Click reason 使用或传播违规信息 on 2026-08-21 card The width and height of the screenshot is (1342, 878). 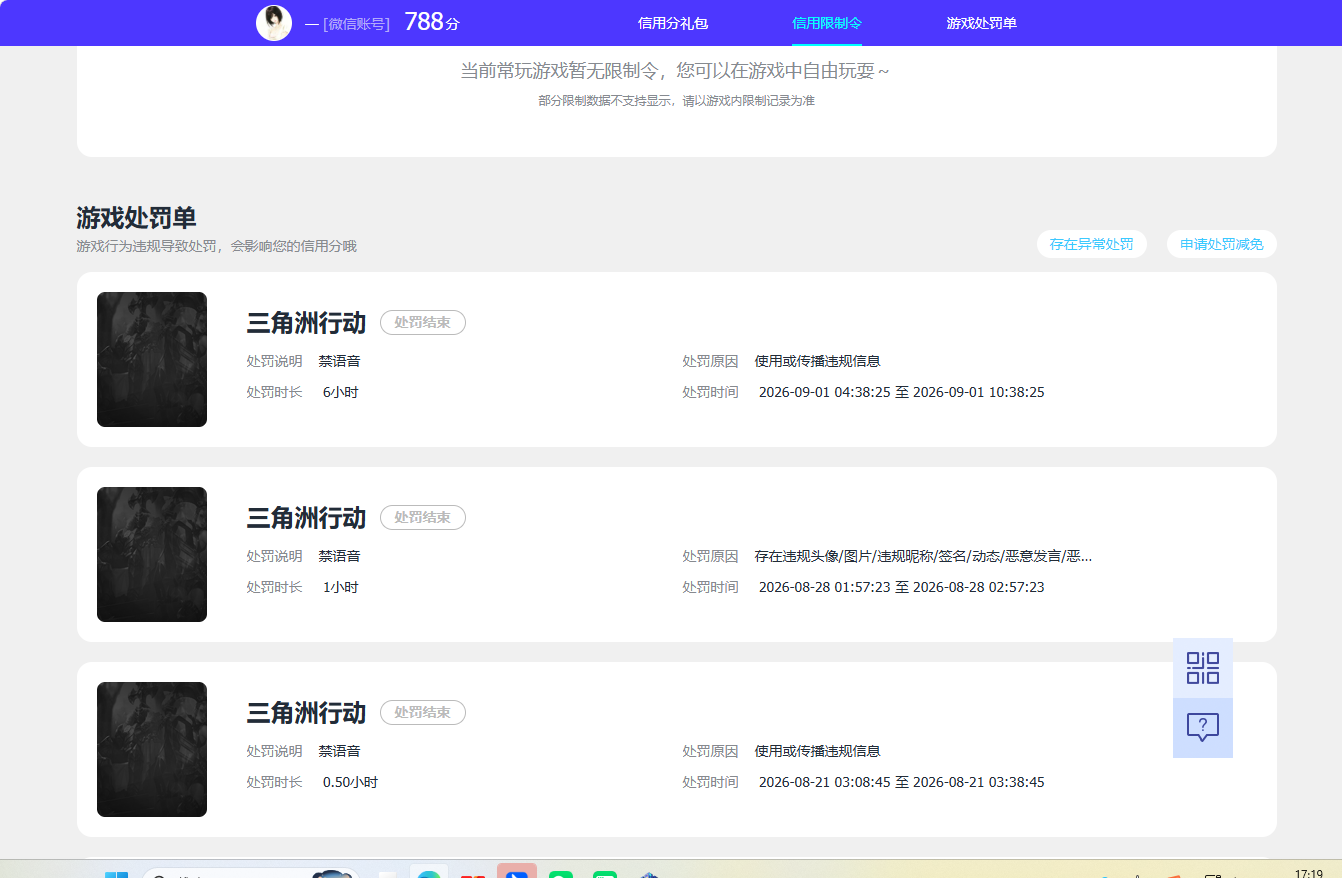817,751
